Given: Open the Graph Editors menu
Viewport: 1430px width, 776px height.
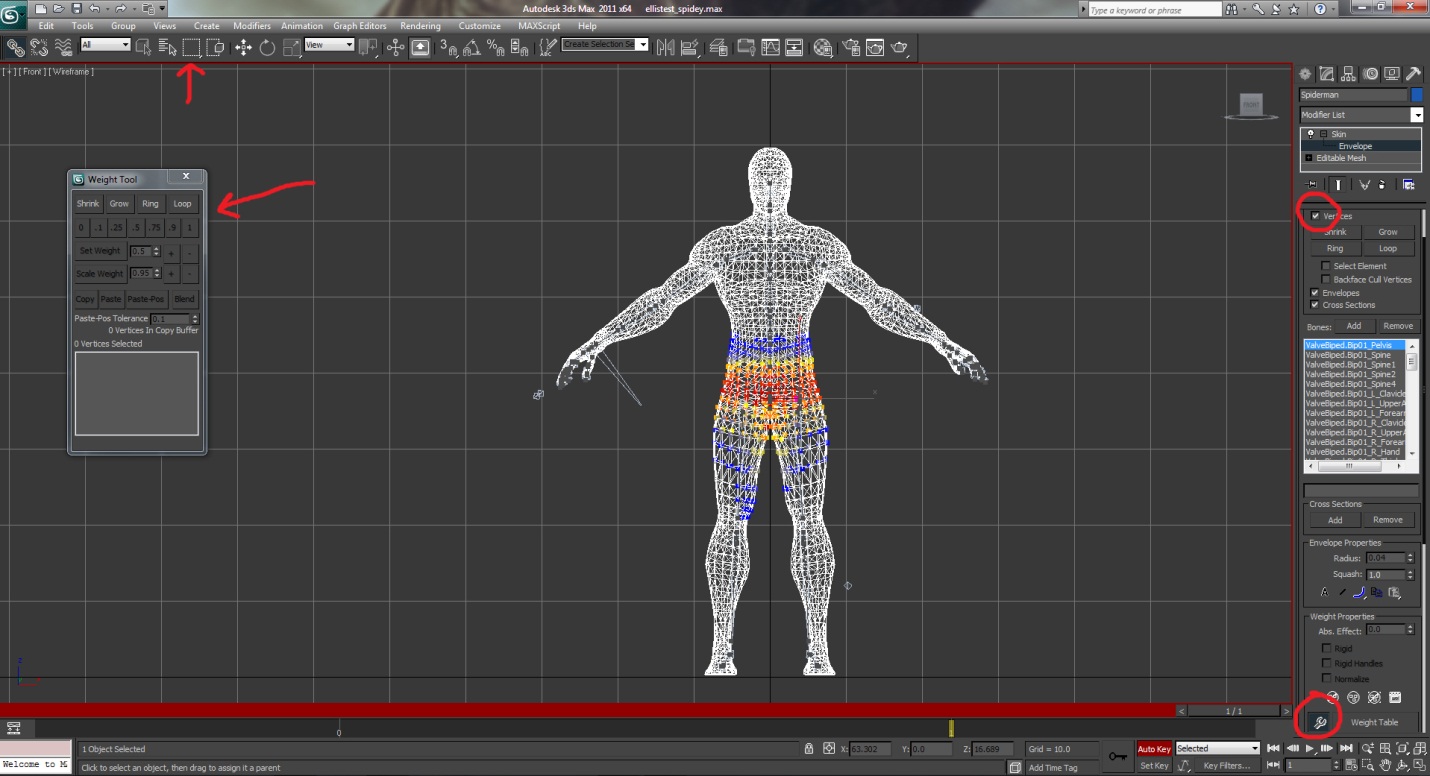Looking at the screenshot, I should 360,26.
